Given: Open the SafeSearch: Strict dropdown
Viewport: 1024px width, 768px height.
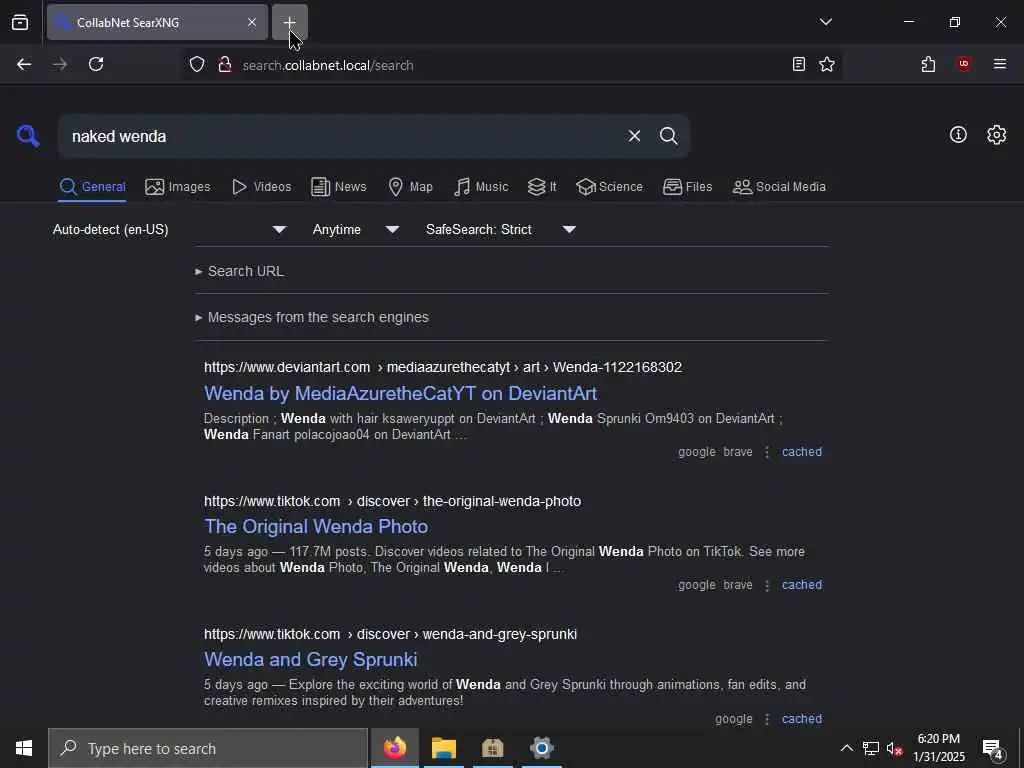Looking at the screenshot, I should click(x=501, y=229).
